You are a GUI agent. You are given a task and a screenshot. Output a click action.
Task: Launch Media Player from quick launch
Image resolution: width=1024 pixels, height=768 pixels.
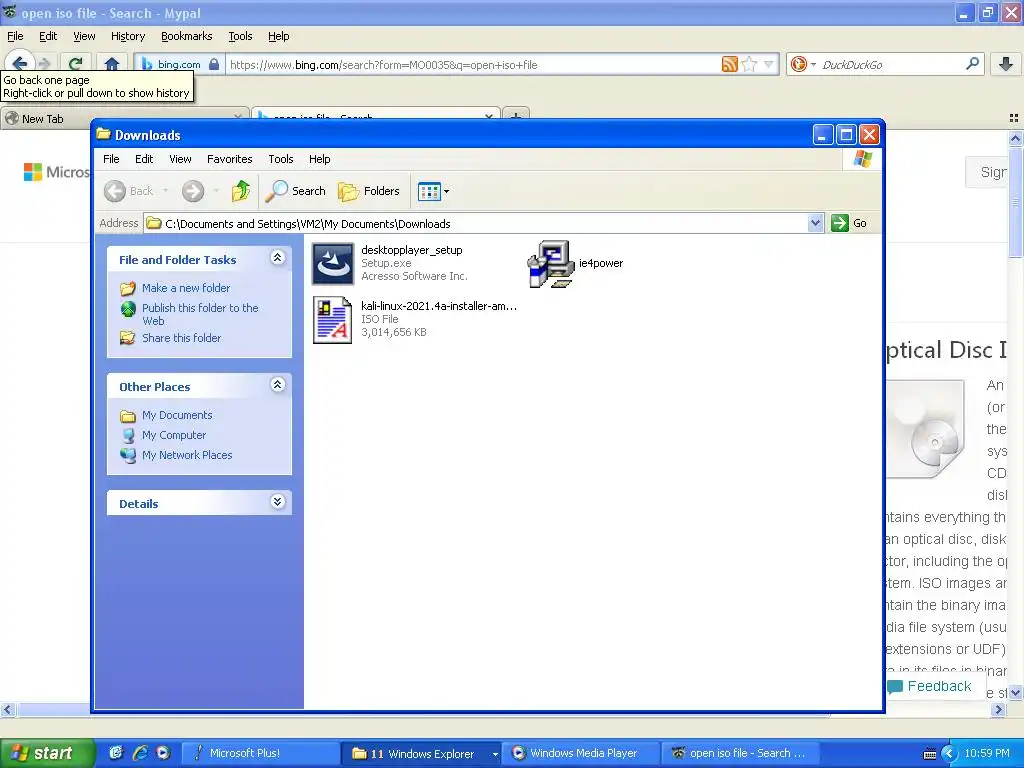(x=163, y=753)
